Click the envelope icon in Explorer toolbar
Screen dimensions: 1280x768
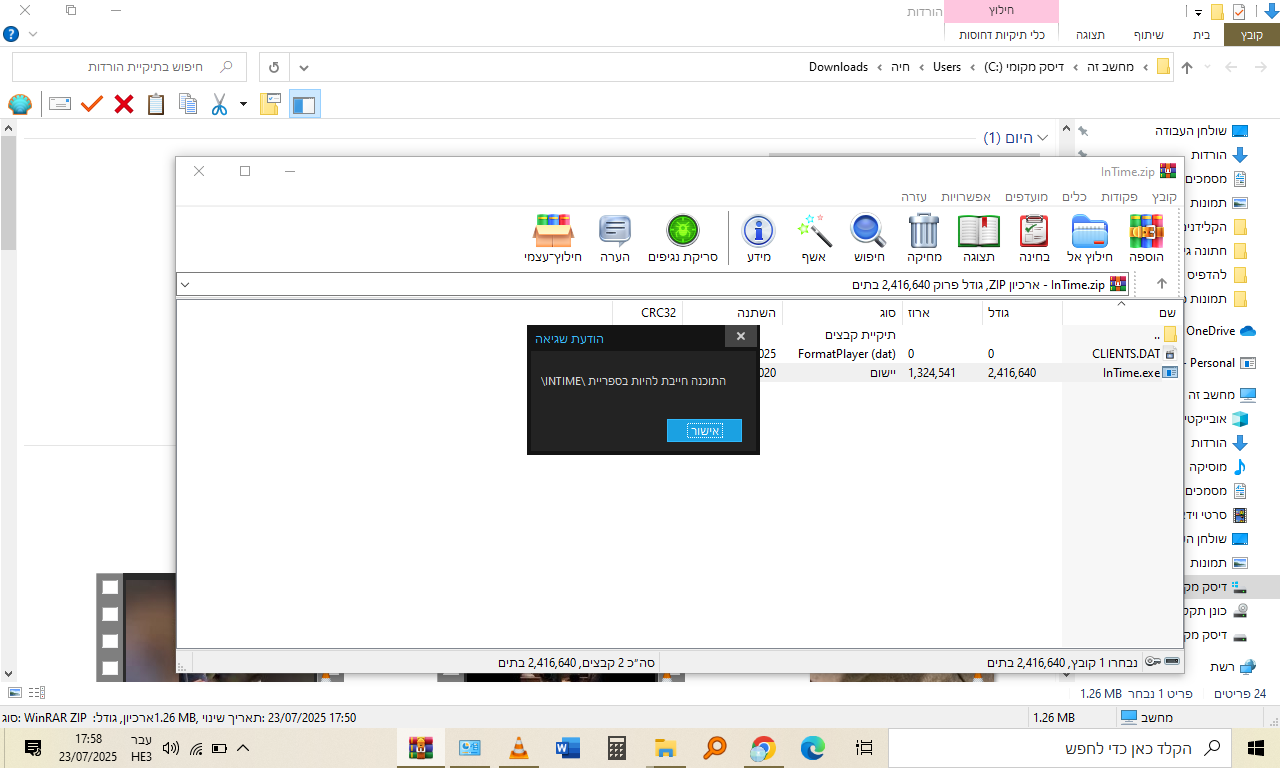(60, 104)
